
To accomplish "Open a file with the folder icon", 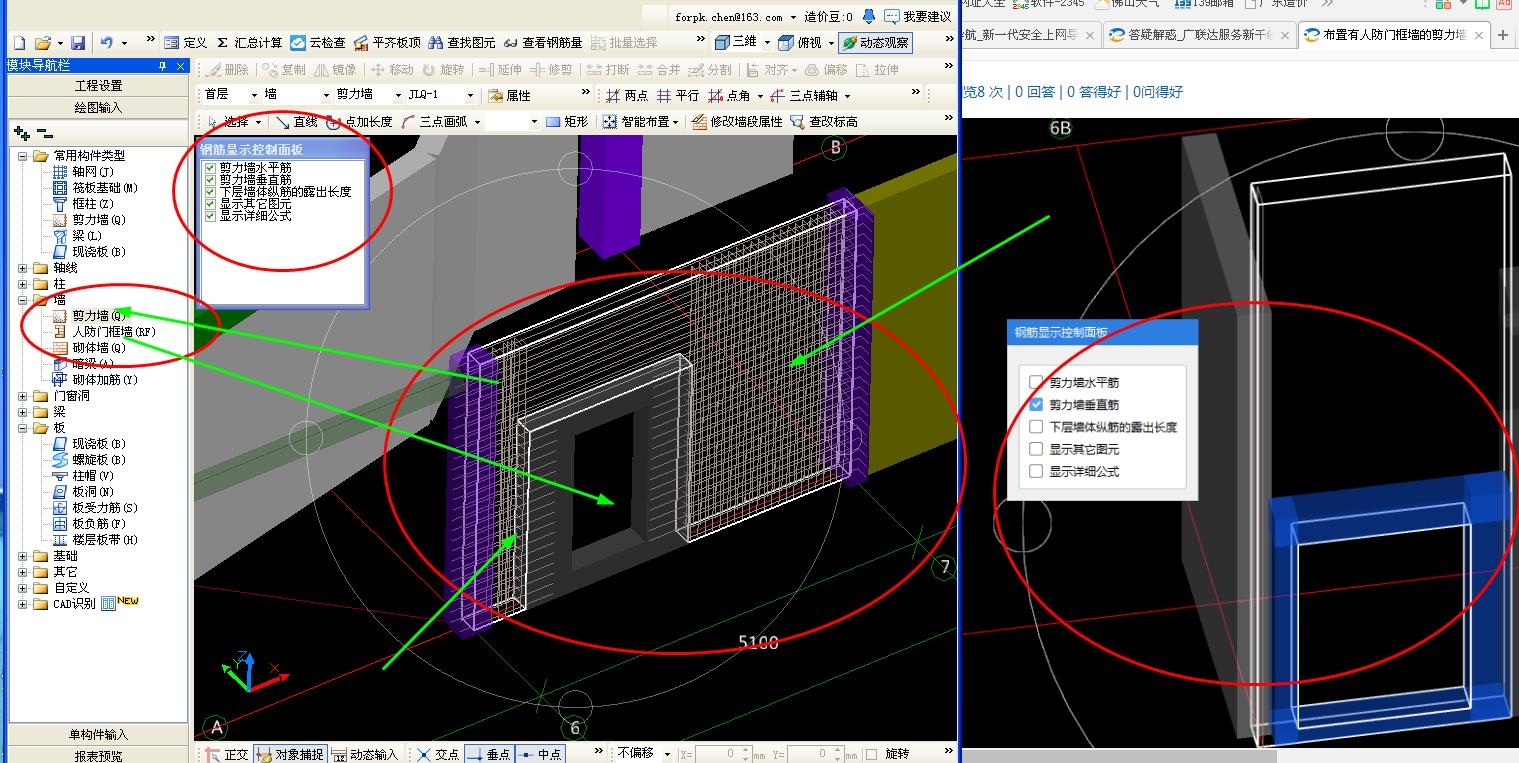I will point(42,43).
